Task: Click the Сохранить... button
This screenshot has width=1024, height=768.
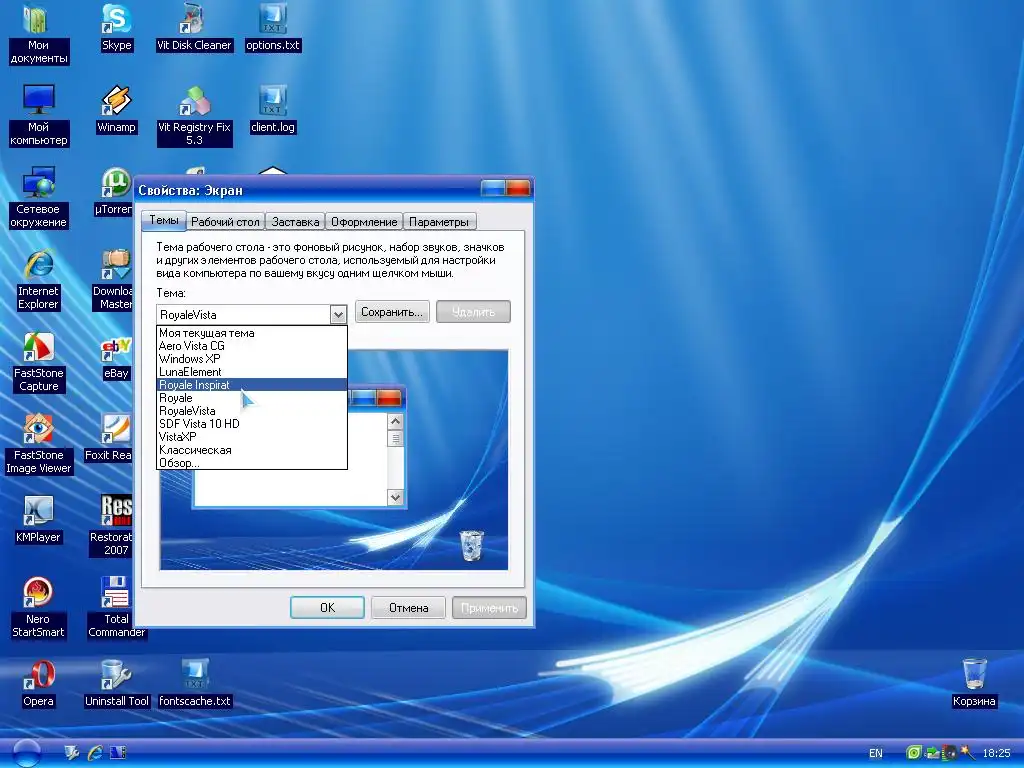Action: click(392, 312)
